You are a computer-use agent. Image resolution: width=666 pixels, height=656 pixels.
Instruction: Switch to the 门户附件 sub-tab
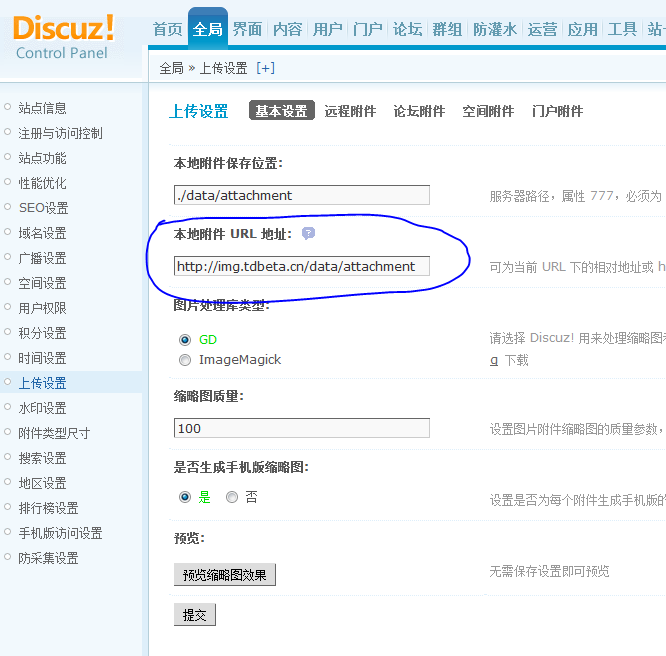557,111
